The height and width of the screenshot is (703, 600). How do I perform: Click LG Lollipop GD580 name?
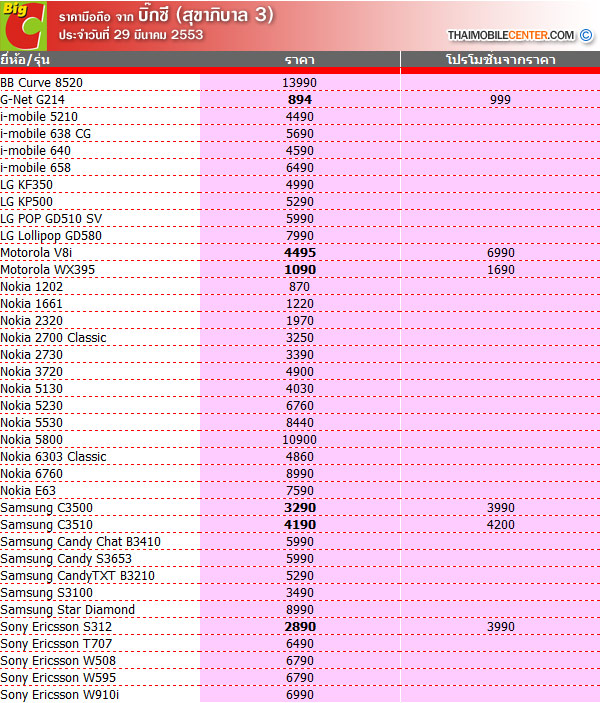click(51, 236)
